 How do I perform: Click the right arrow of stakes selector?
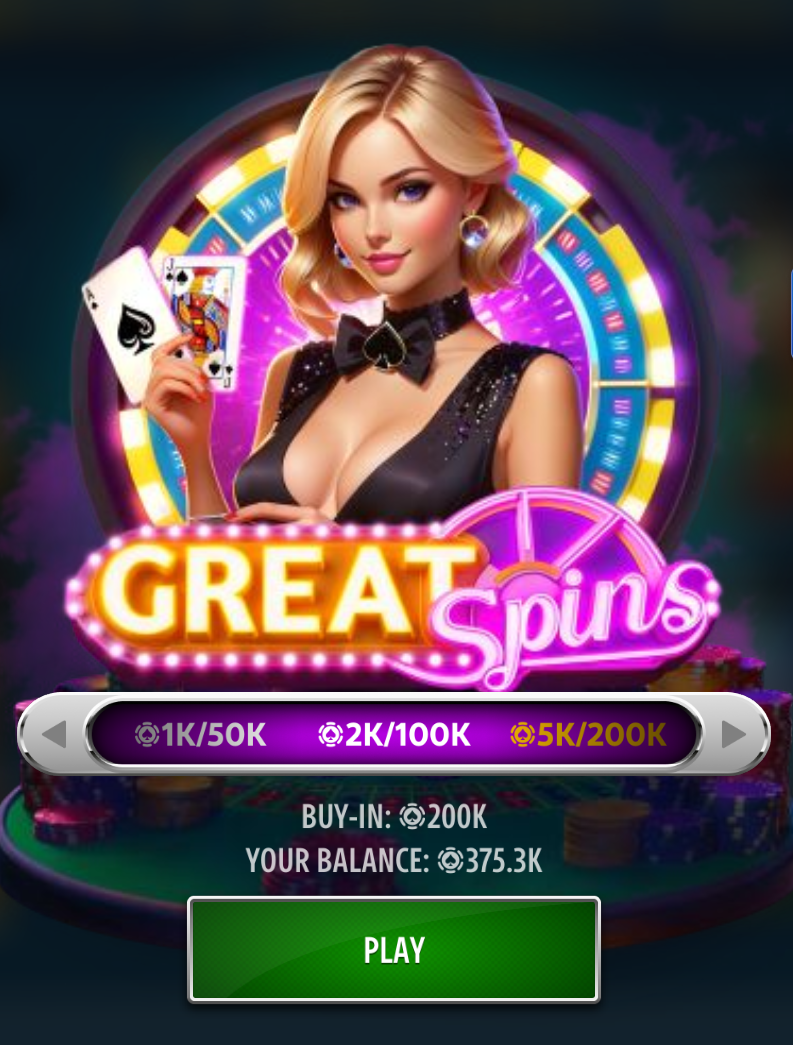coord(734,734)
